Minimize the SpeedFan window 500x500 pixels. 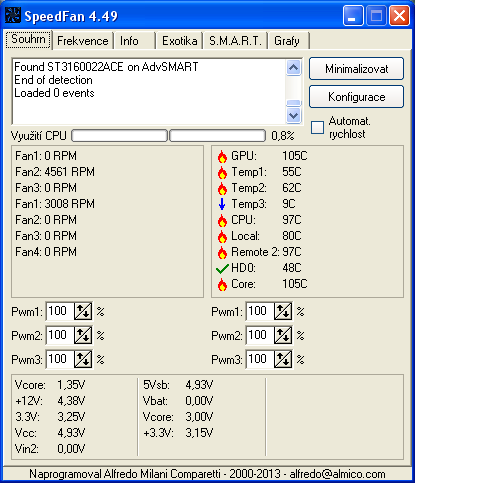353,16
